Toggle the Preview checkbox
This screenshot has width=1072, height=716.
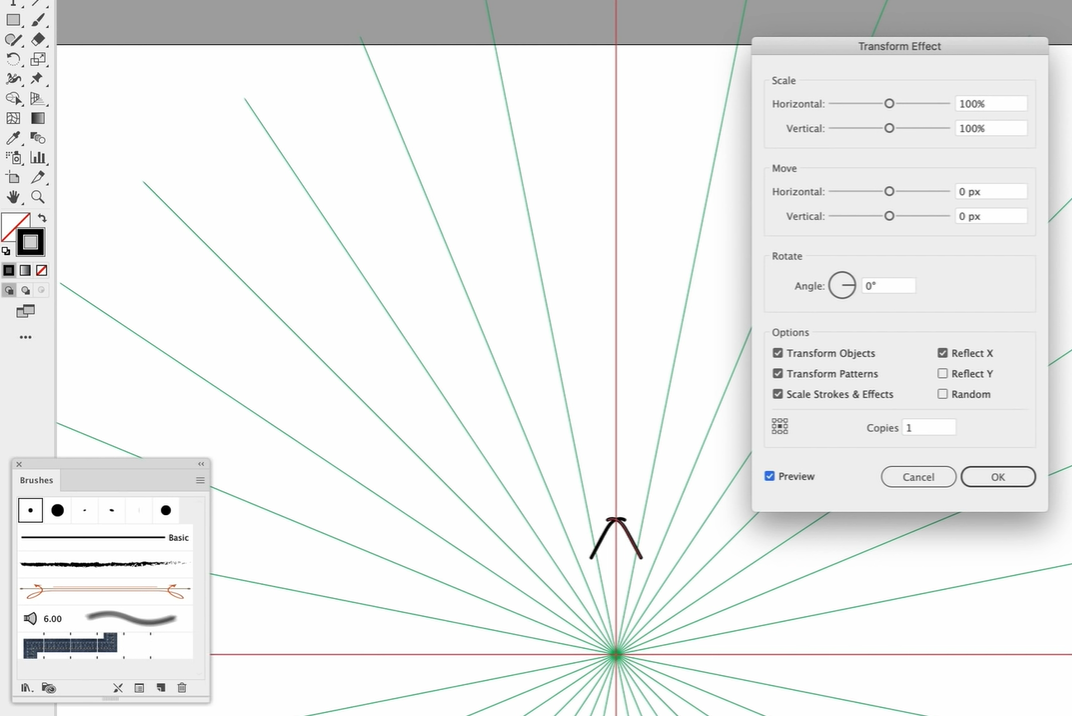click(x=770, y=477)
